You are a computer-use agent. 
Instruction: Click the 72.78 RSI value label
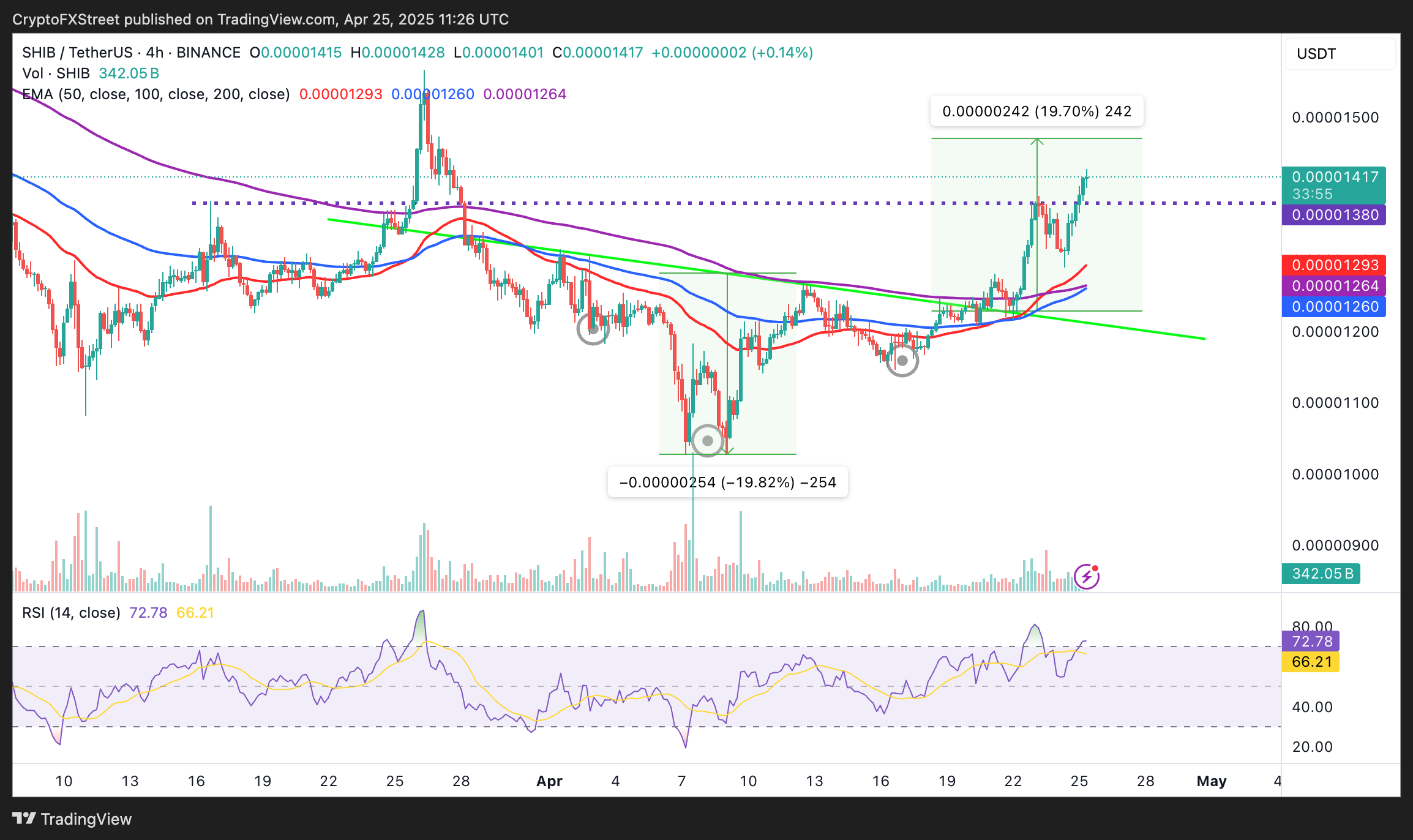[x=1311, y=642]
